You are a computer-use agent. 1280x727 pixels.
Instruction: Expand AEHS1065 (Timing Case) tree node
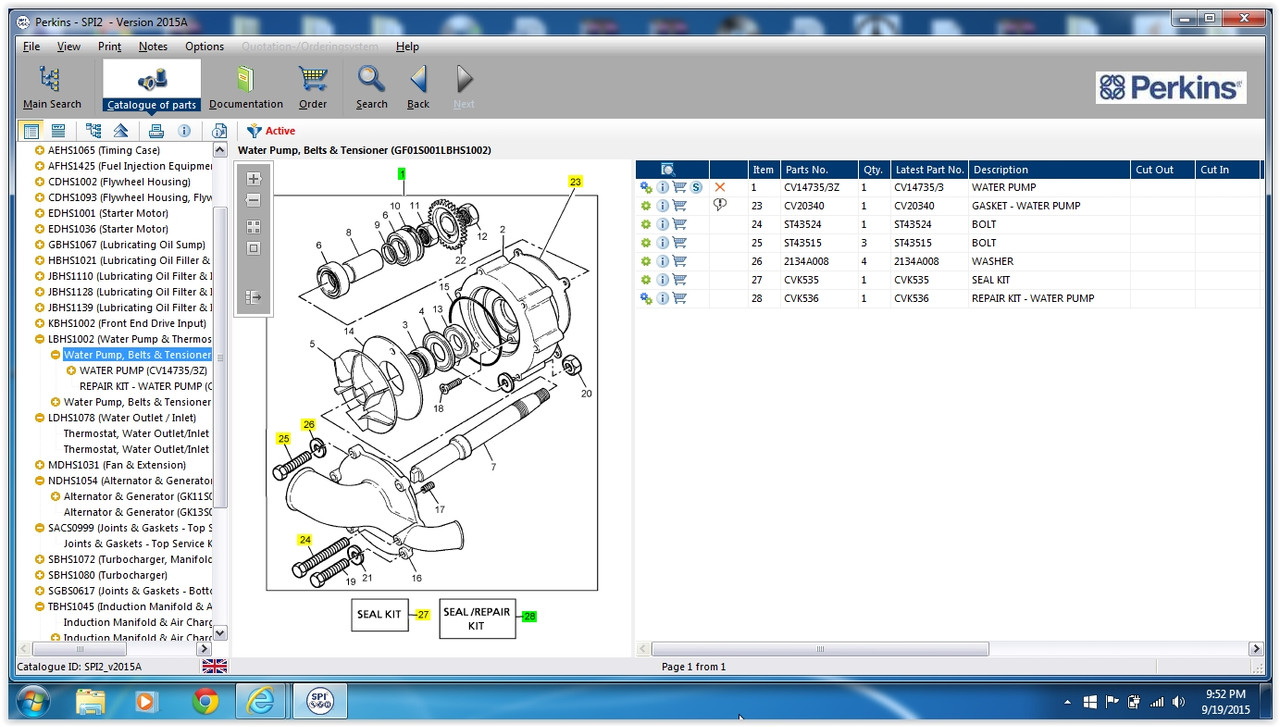[x=39, y=150]
